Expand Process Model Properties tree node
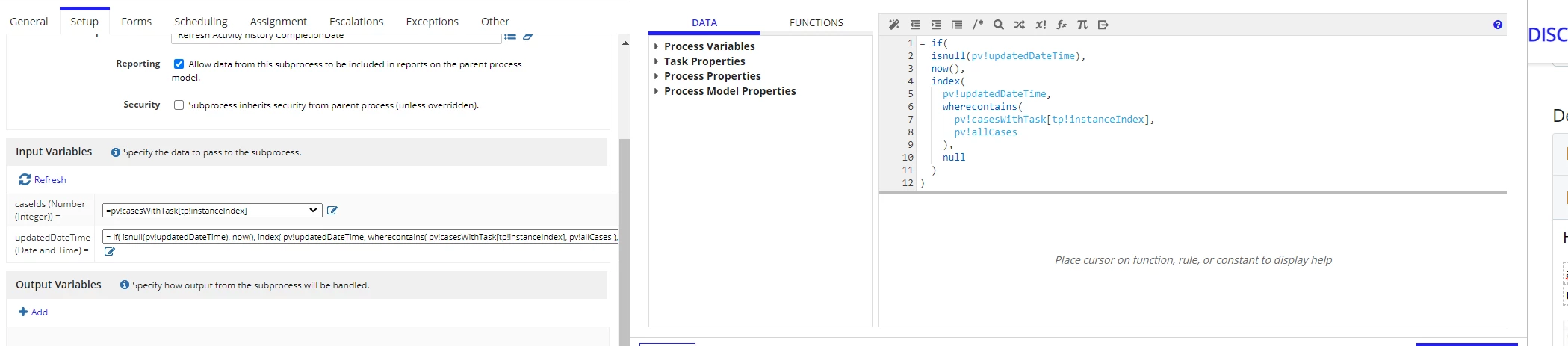This screenshot has height=346, width=1568. tap(656, 91)
